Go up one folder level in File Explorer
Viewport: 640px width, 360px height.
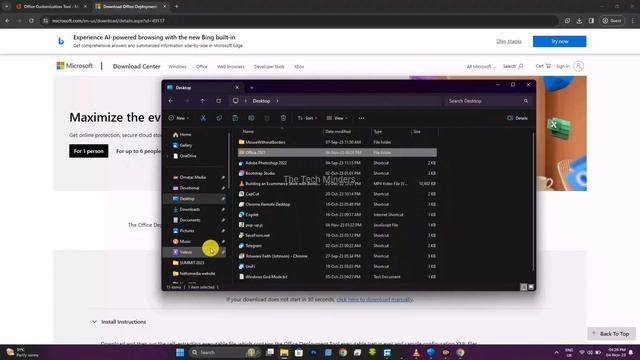point(202,101)
